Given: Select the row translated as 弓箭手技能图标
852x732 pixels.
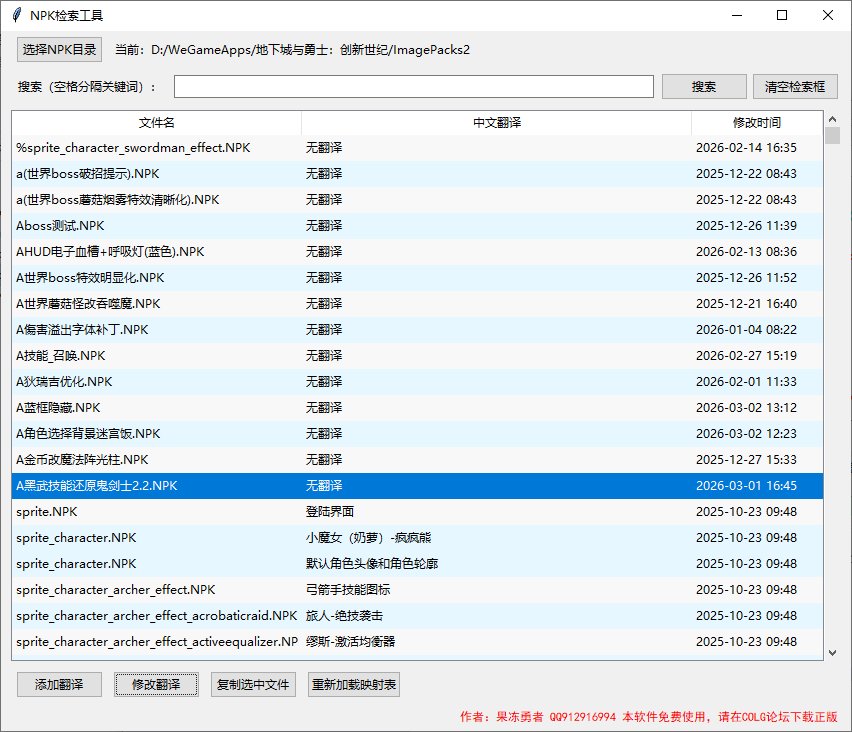Looking at the screenshot, I should coord(400,589).
